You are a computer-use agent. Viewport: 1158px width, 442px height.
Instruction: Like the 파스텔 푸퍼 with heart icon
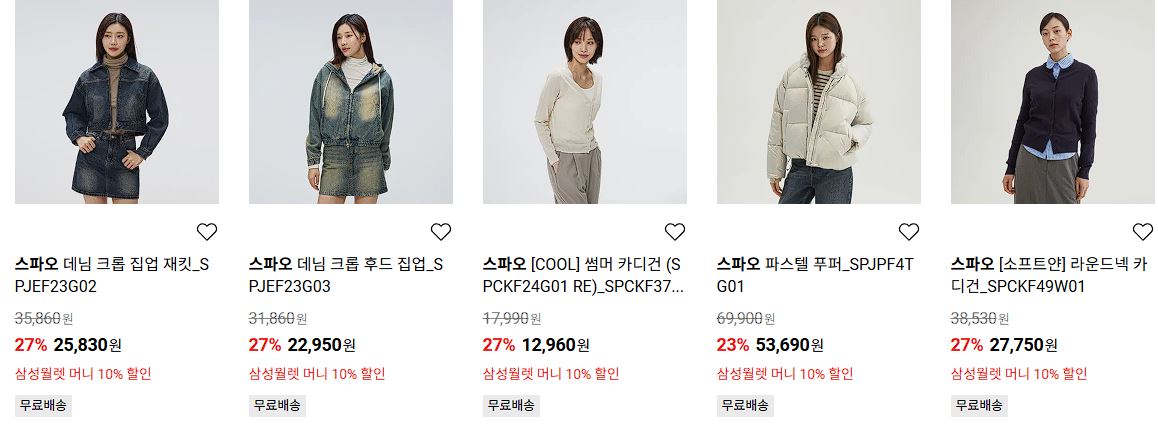(x=908, y=232)
